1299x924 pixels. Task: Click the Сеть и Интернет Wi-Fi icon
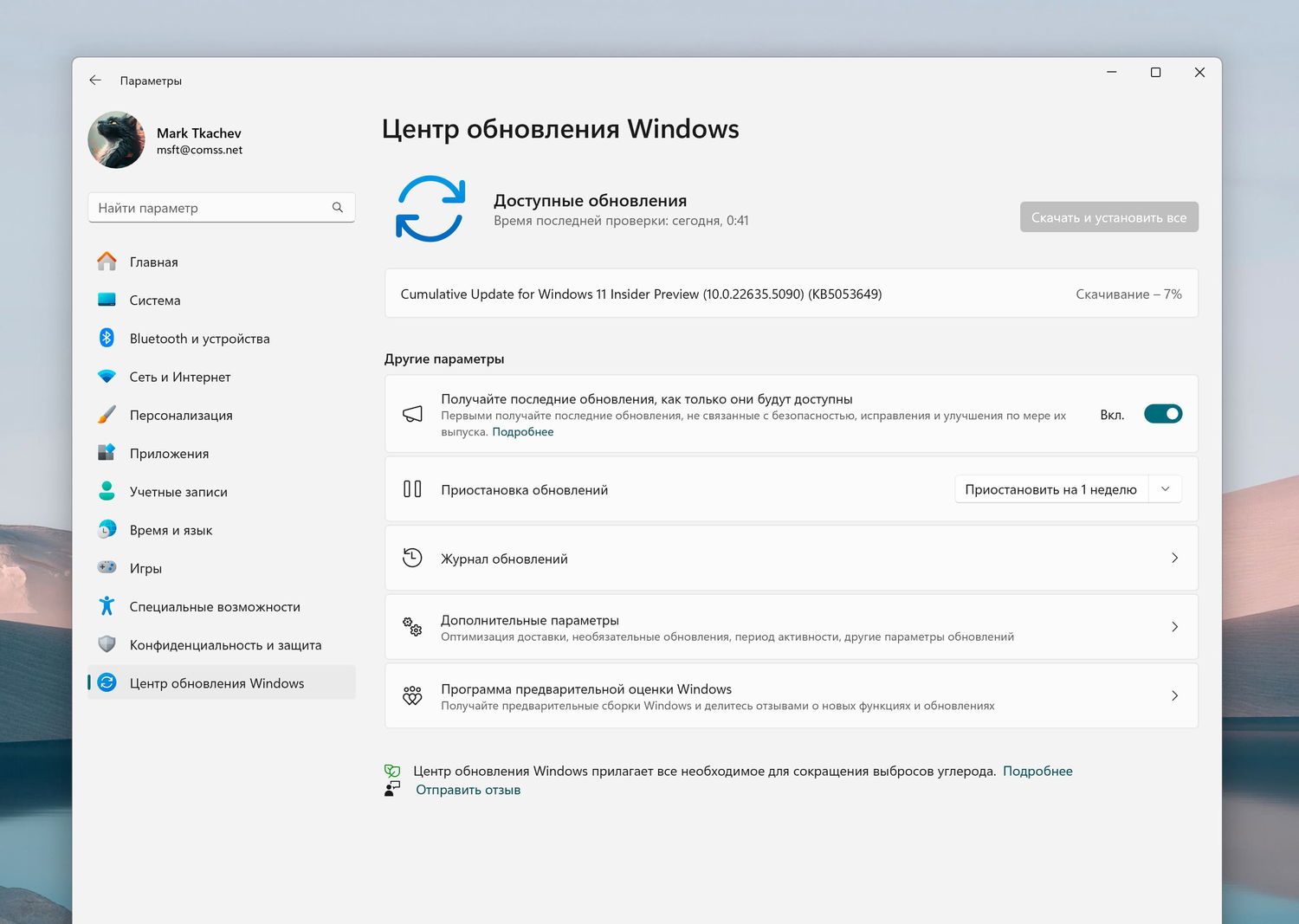[107, 377]
